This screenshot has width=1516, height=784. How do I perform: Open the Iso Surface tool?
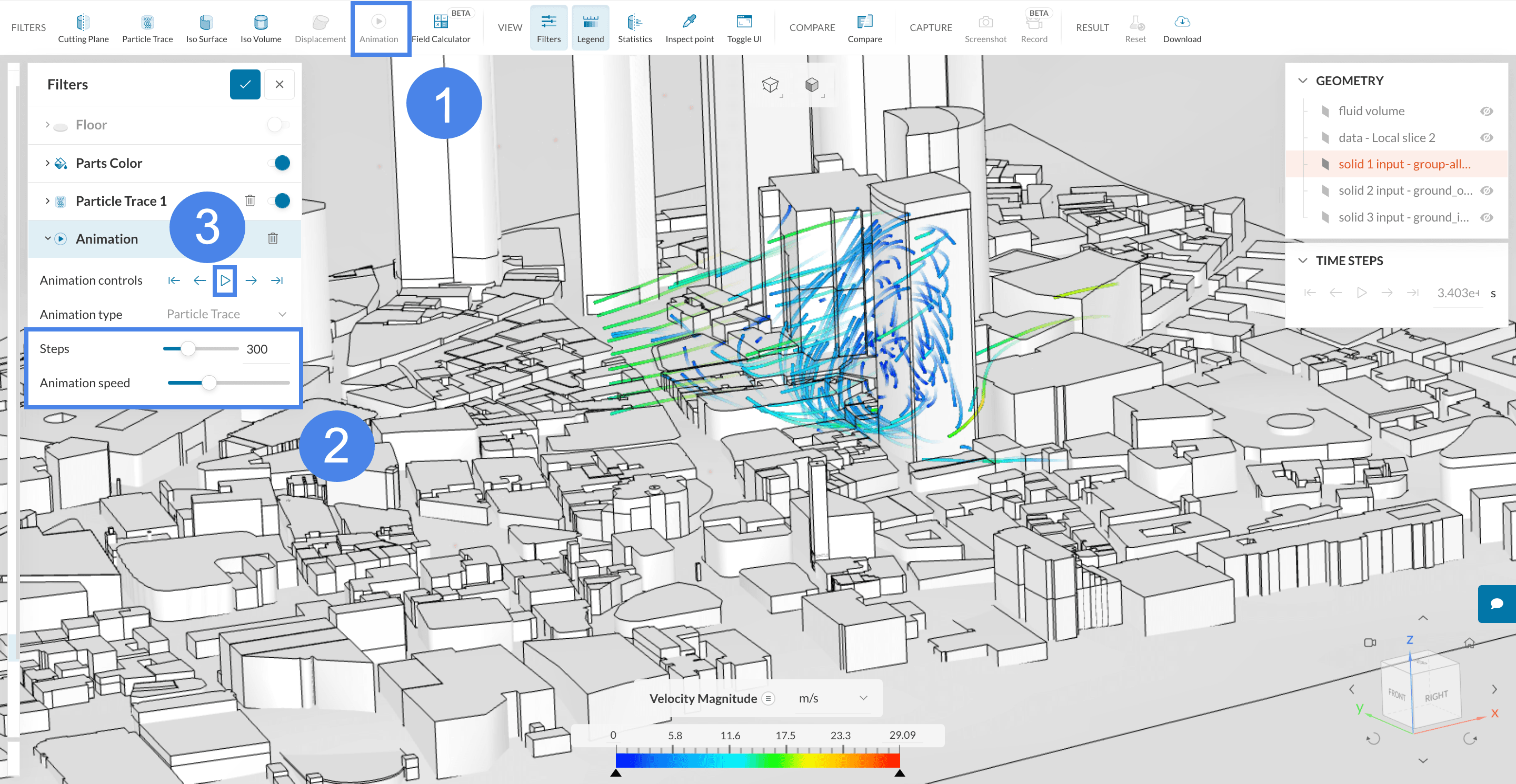coord(206,28)
